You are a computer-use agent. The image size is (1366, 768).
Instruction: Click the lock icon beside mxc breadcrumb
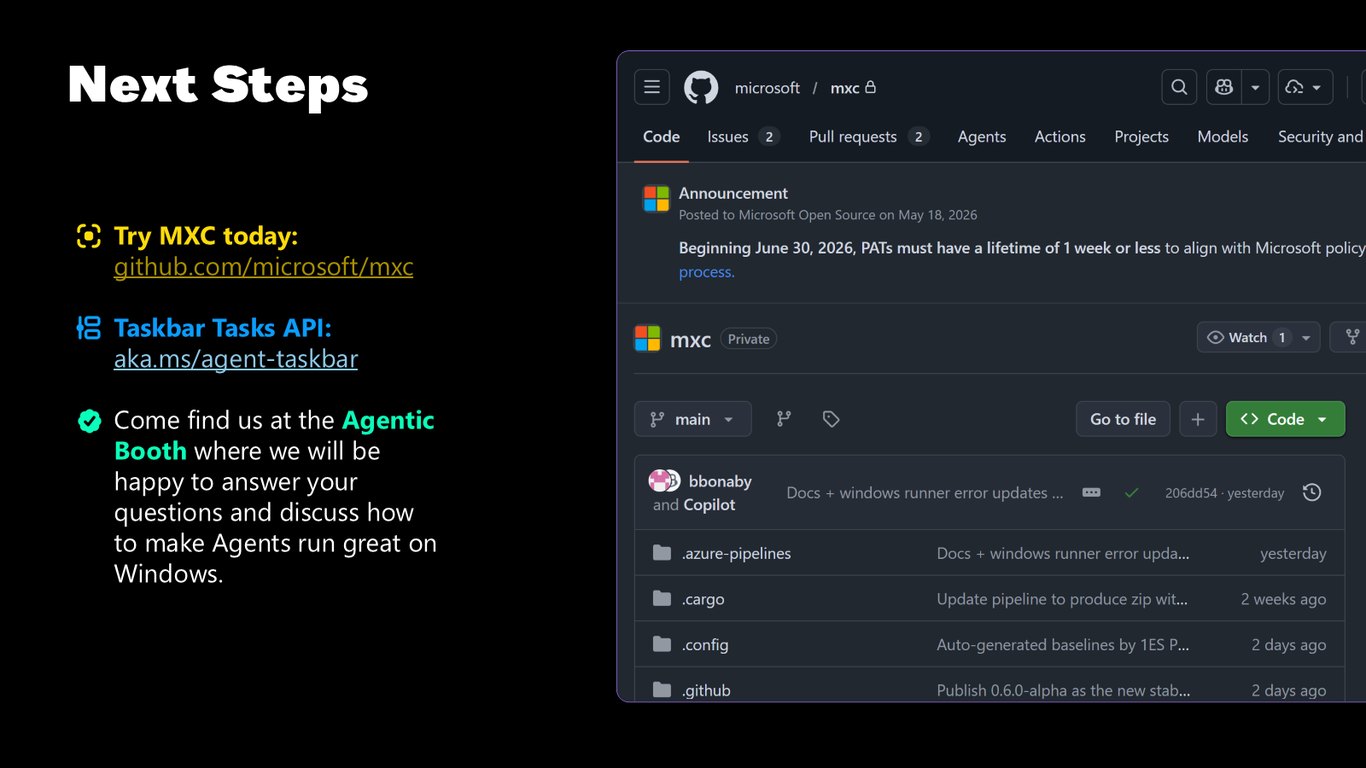[x=870, y=87]
